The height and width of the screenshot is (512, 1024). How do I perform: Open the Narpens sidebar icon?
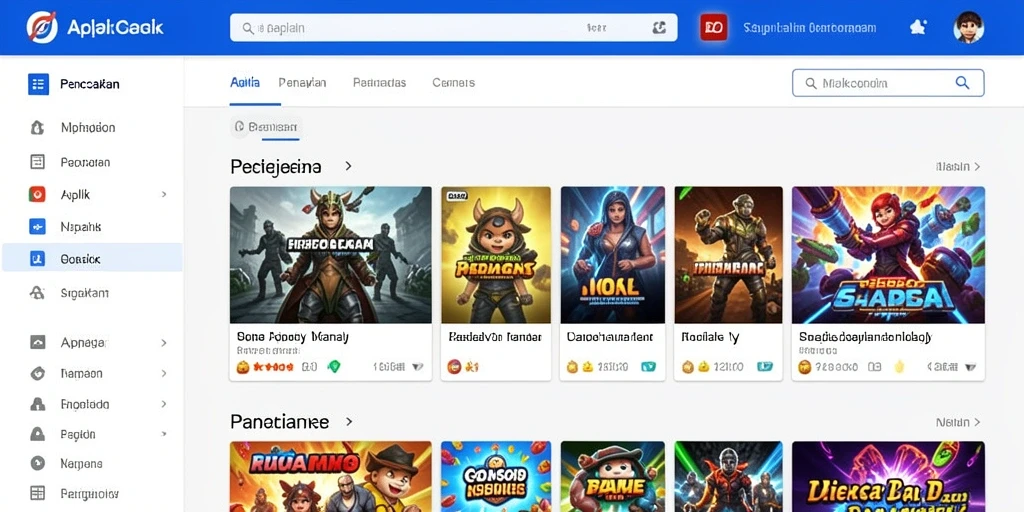(x=38, y=464)
